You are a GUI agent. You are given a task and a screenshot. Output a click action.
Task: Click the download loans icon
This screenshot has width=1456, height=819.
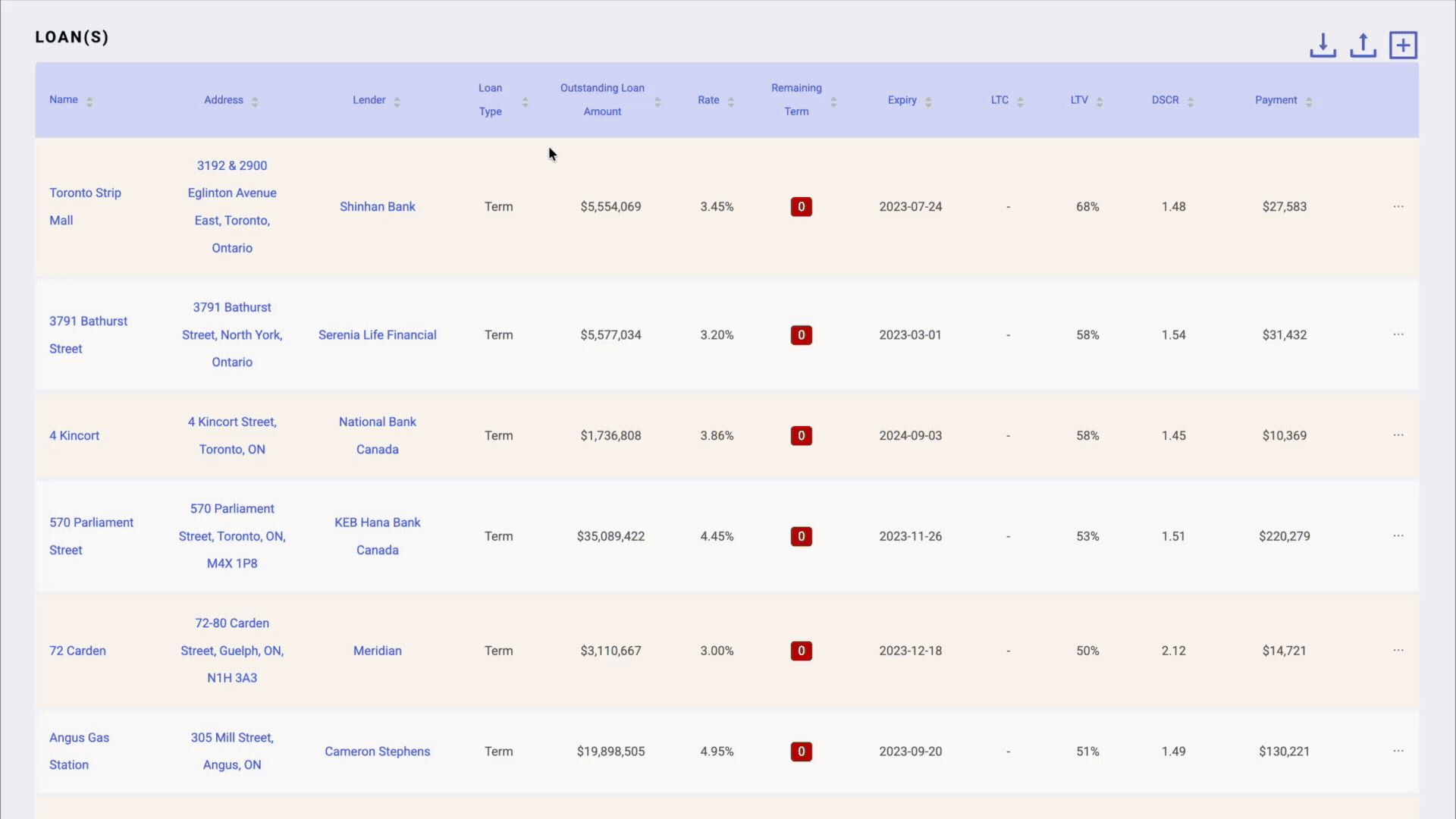coord(1323,45)
